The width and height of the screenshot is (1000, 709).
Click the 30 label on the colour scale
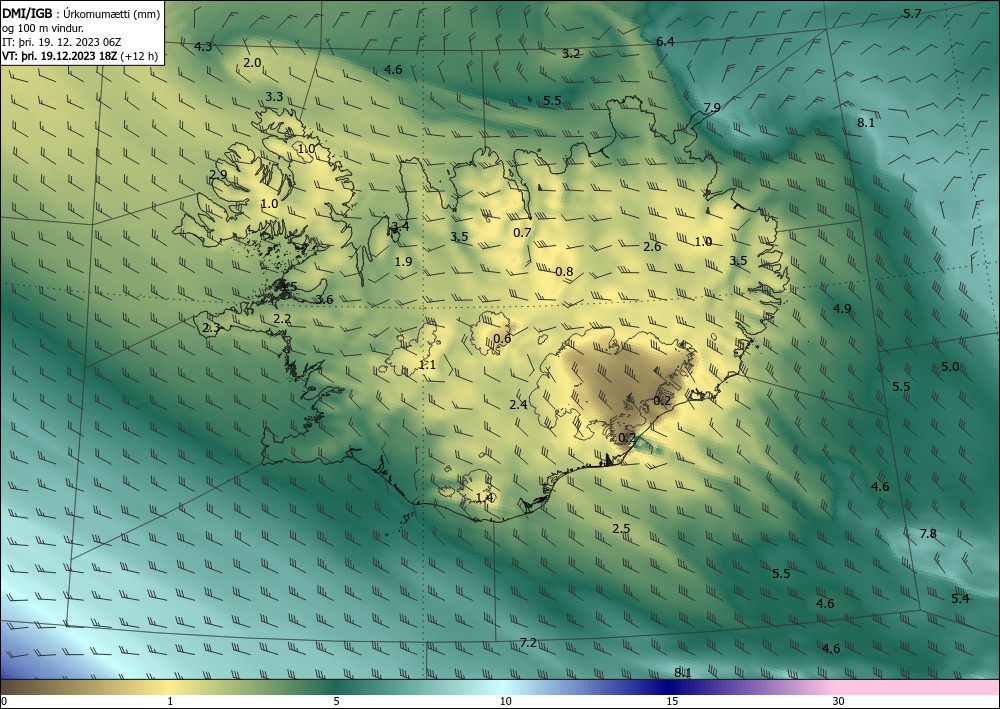point(839,701)
